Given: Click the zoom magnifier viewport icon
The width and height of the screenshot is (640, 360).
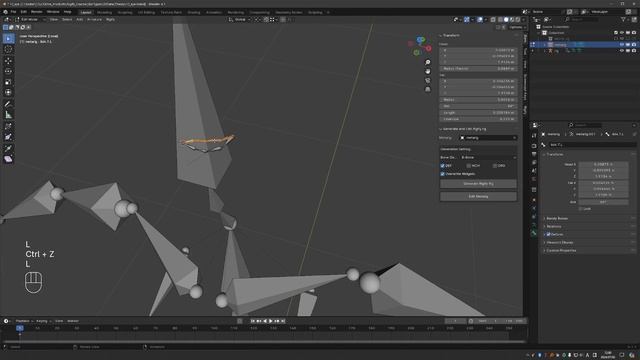Looking at the screenshot, I should (x=427, y=62).
